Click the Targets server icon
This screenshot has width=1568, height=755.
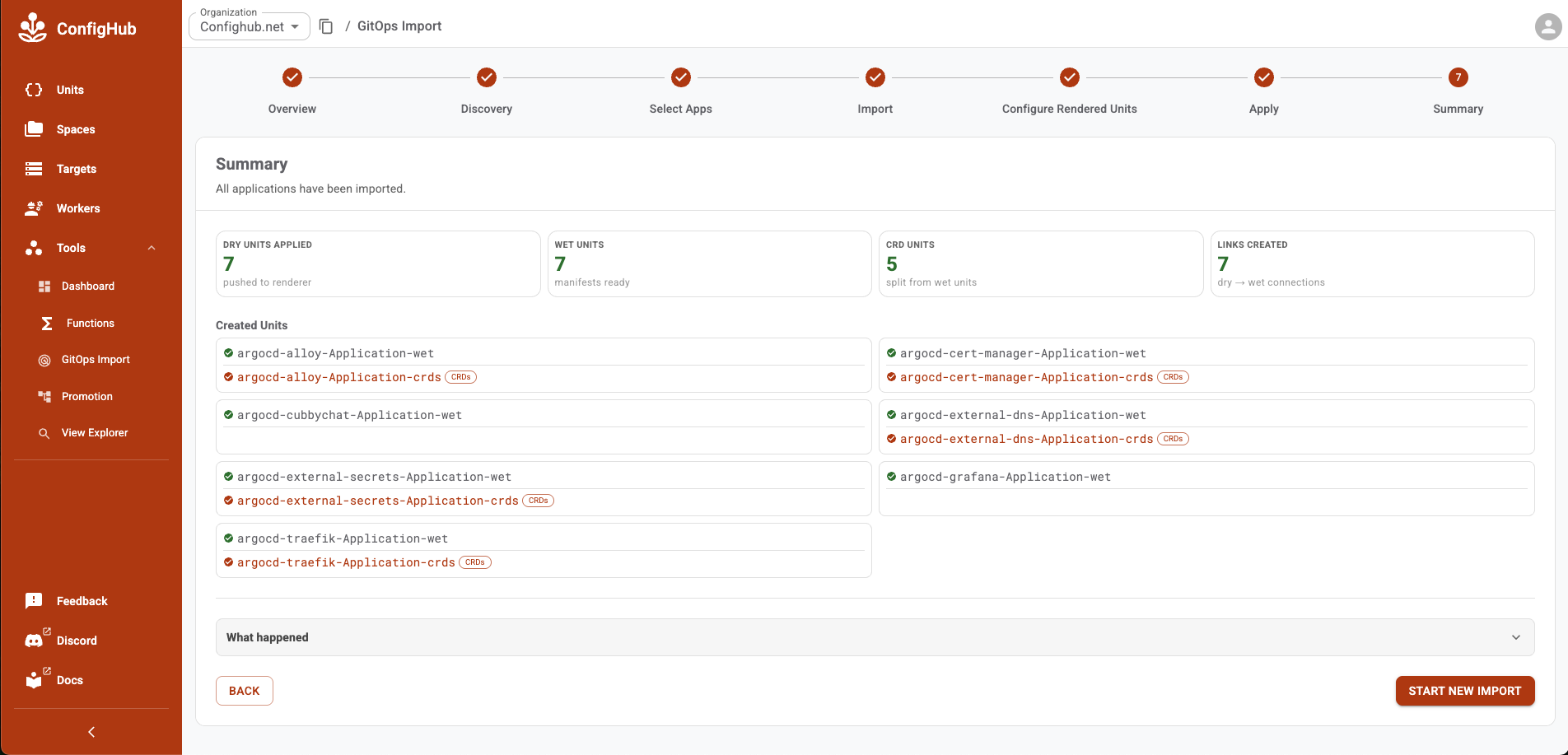point(34,169)
